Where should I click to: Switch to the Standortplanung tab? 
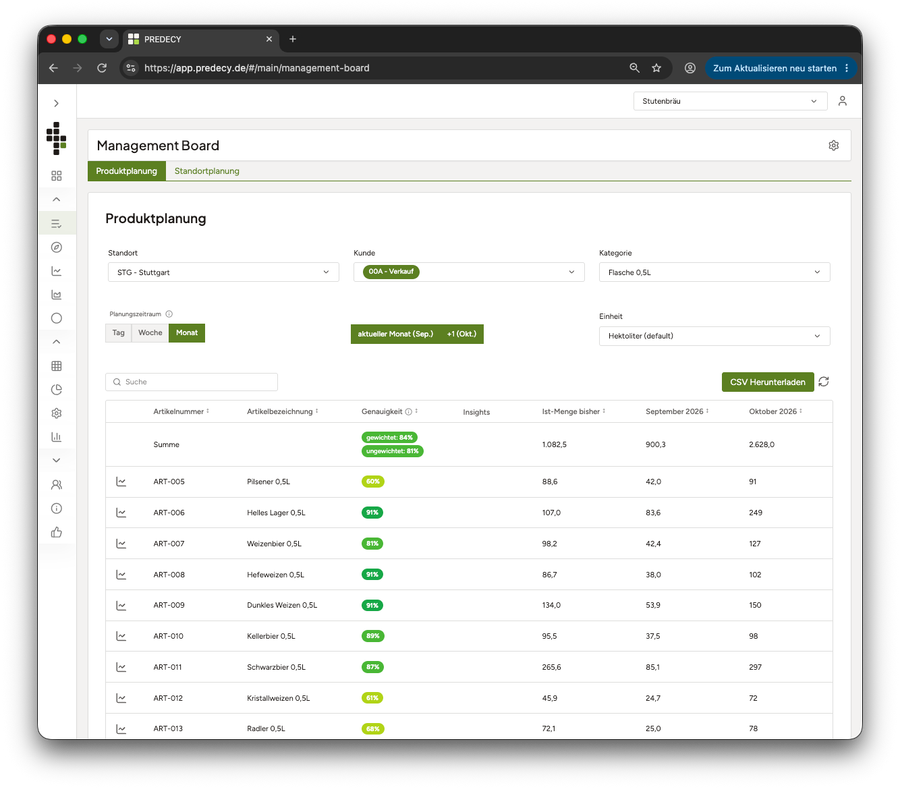(207, 171)
